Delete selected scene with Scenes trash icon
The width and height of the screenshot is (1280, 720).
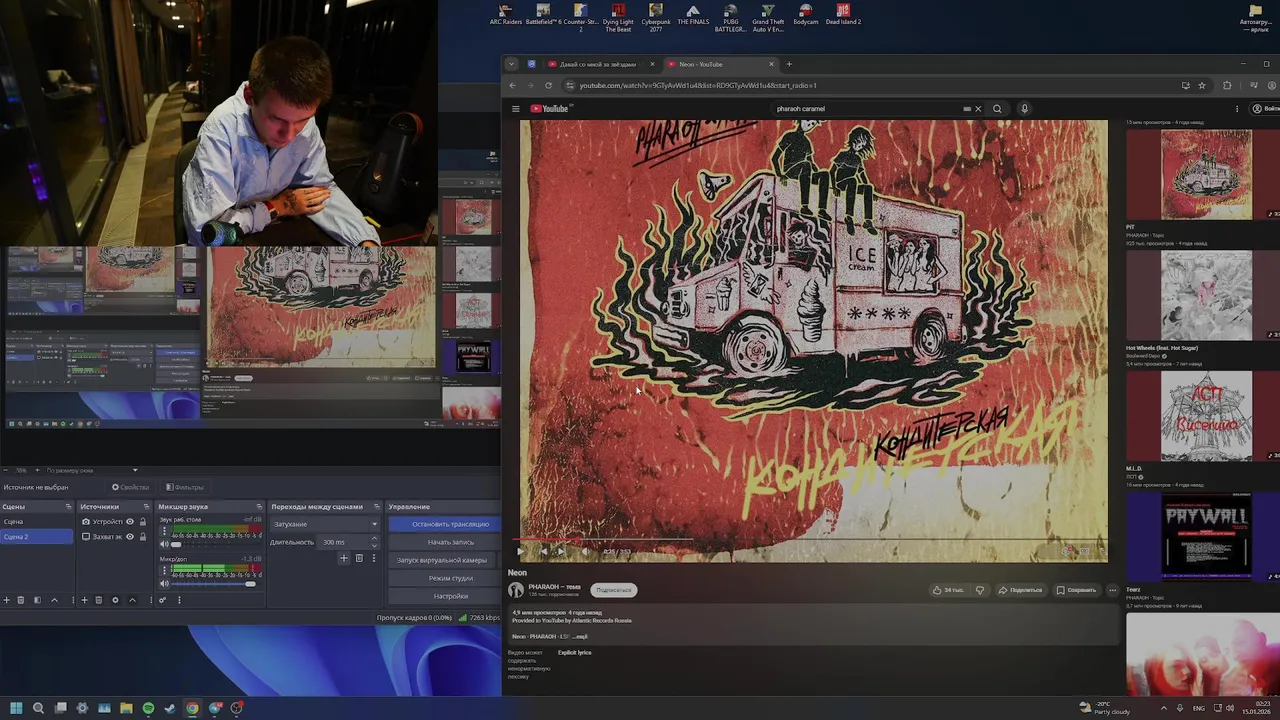click(21, 600)
